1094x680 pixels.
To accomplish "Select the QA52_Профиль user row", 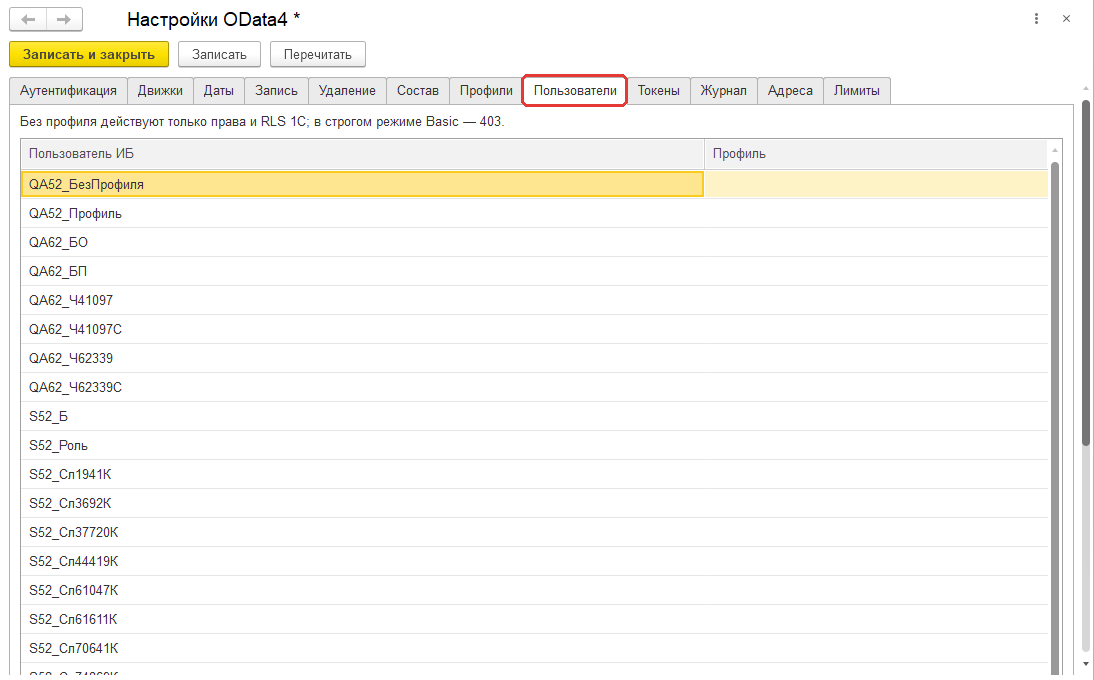I will (x=534, y=213).
